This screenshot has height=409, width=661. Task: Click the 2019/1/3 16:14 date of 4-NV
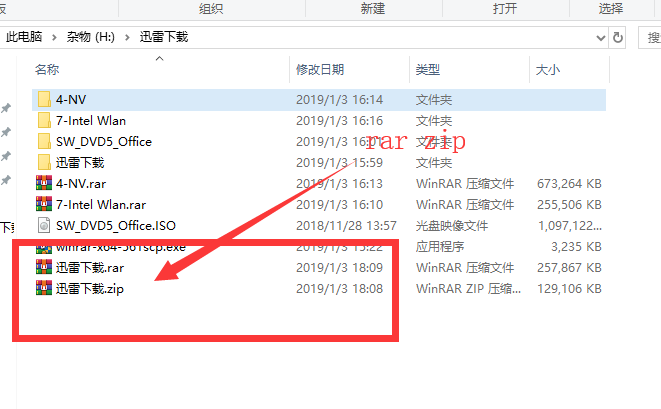coord(339,100)
